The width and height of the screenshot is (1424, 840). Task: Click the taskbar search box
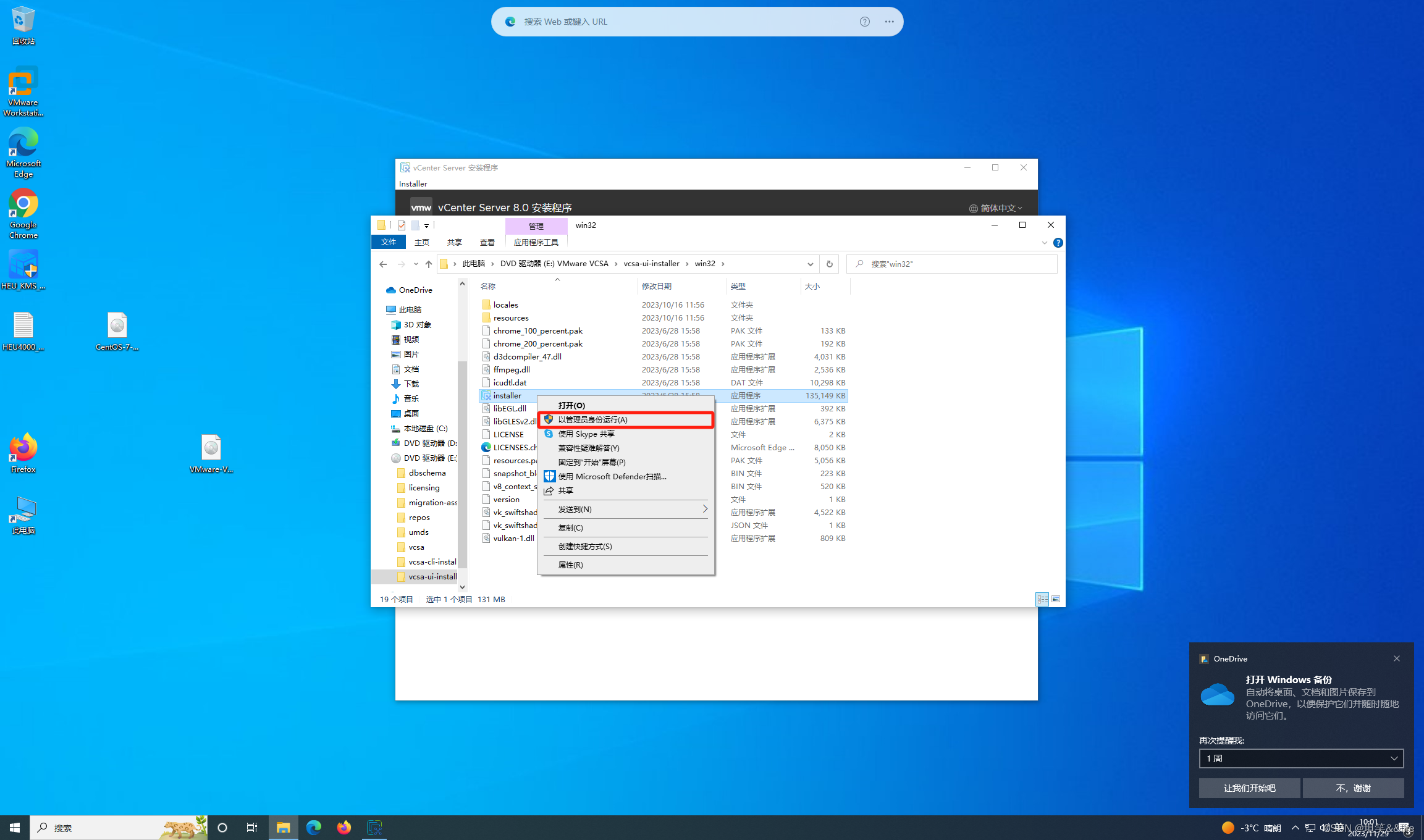click(x=119, y=828)
